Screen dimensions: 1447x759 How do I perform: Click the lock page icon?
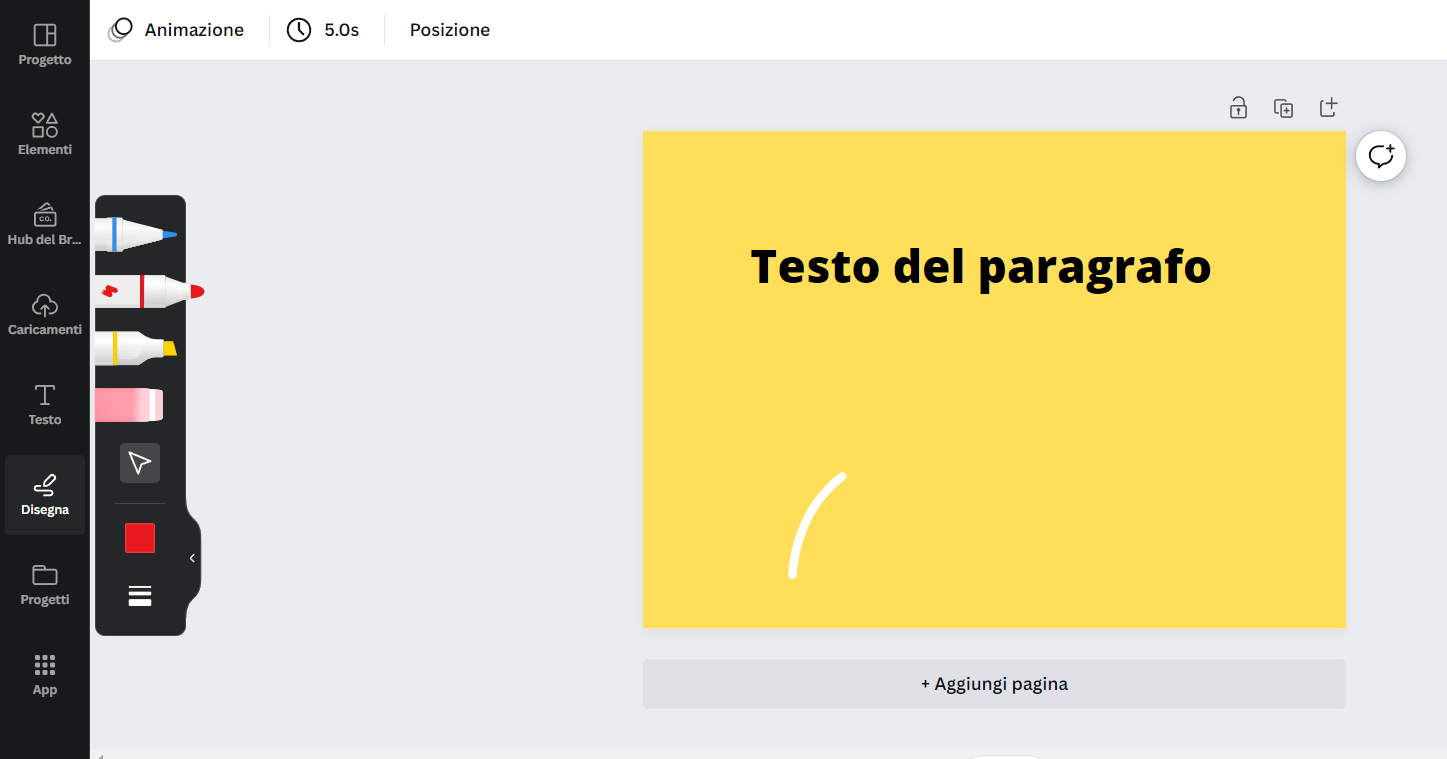coord(1238,108)
